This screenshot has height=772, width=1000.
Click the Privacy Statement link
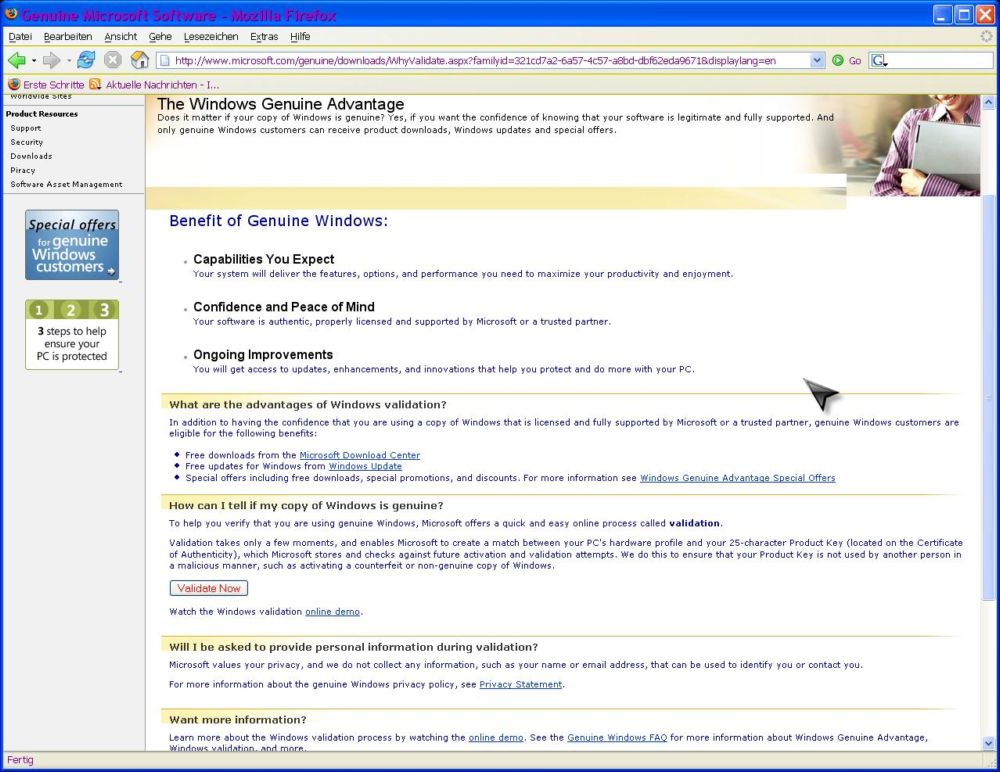[521, 685]
